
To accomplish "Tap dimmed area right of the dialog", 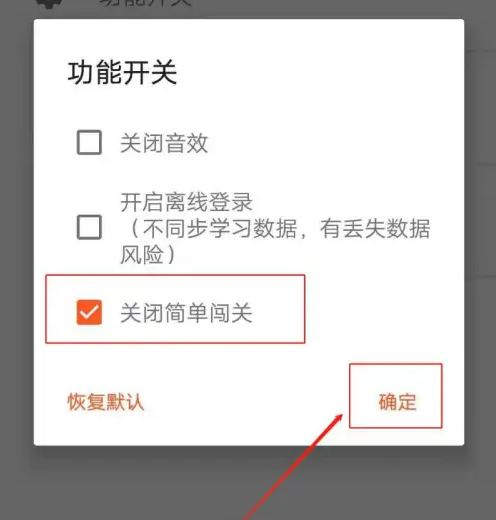I will pyautogui.click(x=480, y=233).
